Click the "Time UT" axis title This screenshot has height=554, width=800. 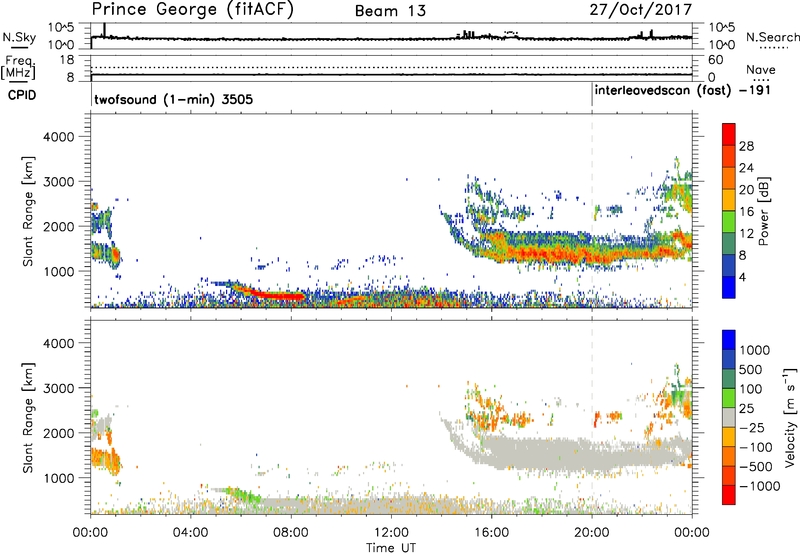coord(391,548)
